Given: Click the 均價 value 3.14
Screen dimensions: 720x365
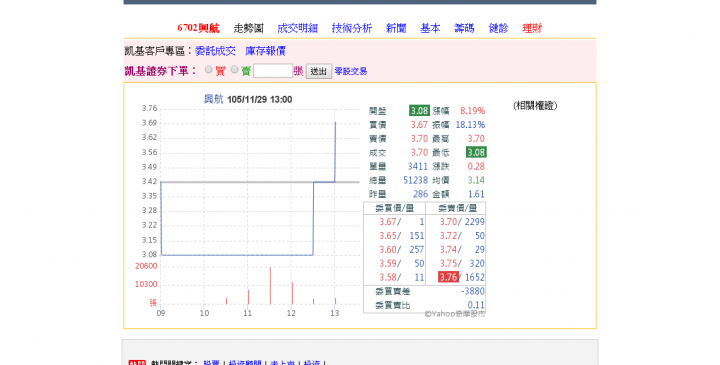Looking at the screenshot, I should point(476,180).
